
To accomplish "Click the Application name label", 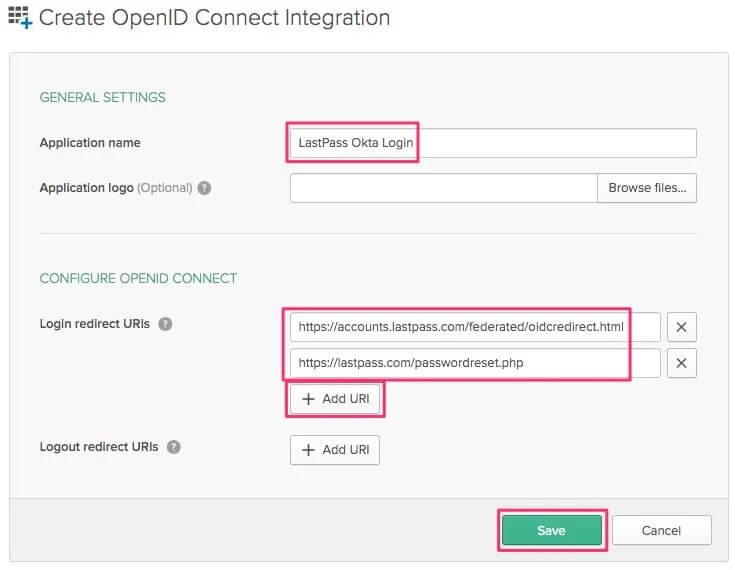I will click(90, 143).
